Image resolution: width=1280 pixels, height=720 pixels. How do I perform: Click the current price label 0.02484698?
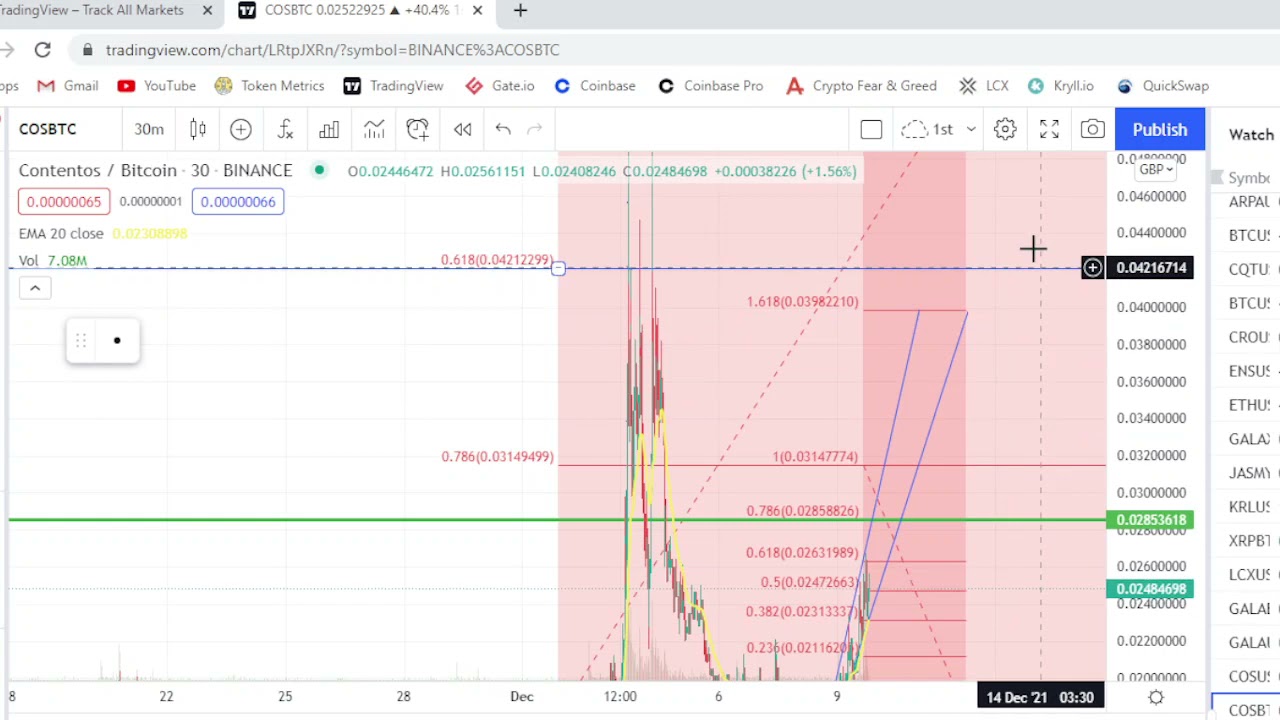point(1150,589)
